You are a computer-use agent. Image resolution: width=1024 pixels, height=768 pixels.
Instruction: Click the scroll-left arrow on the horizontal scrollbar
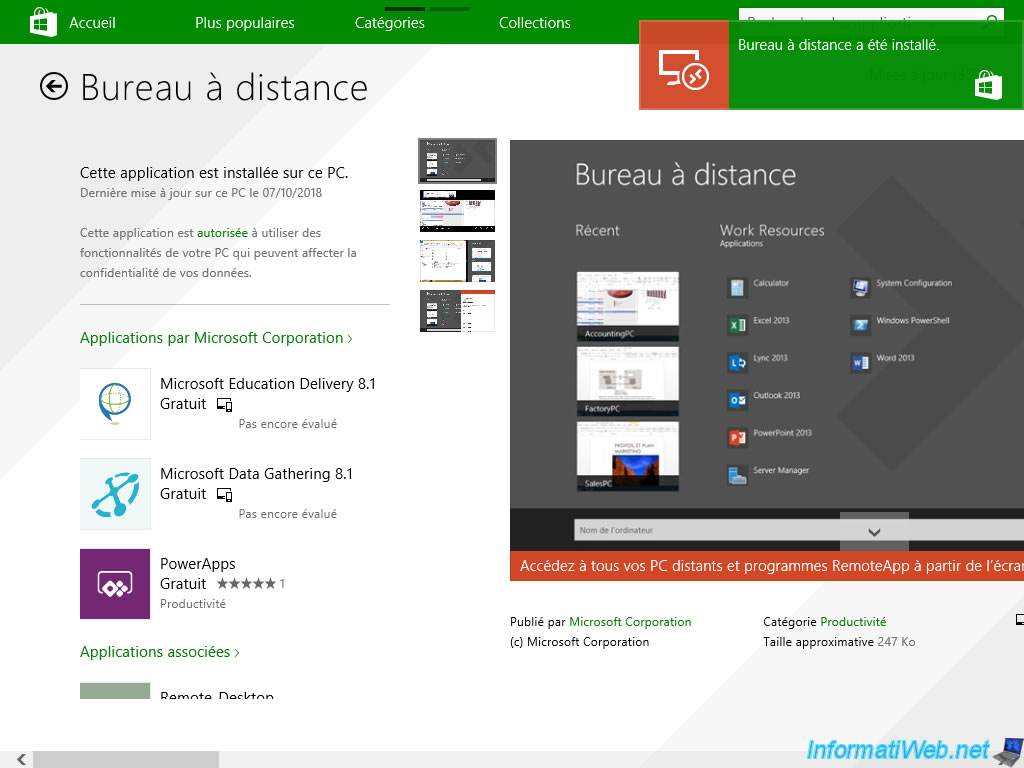point(22,759)
